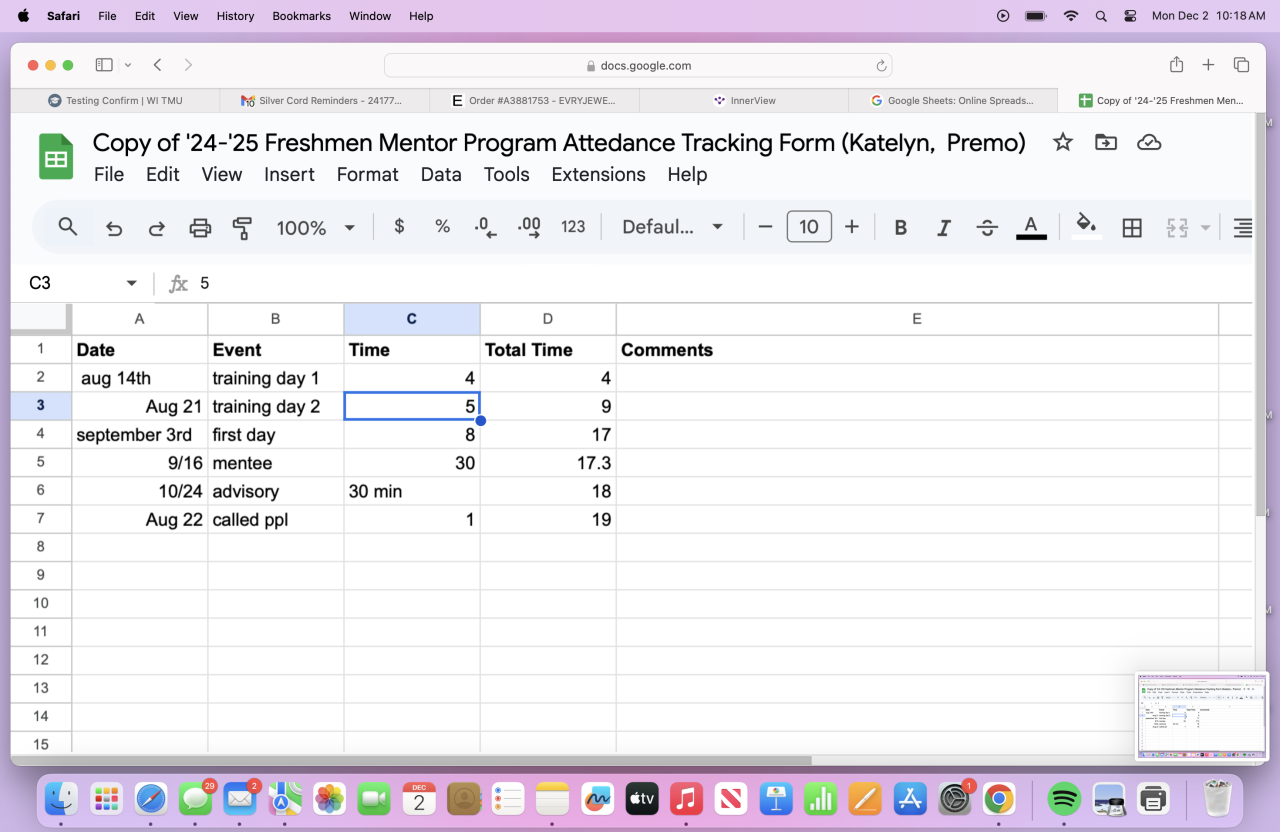The width and height of the screenshot is (1280, 832).
Task: Select the Total Time cell showing 17.3
Action: click(548, 463)
